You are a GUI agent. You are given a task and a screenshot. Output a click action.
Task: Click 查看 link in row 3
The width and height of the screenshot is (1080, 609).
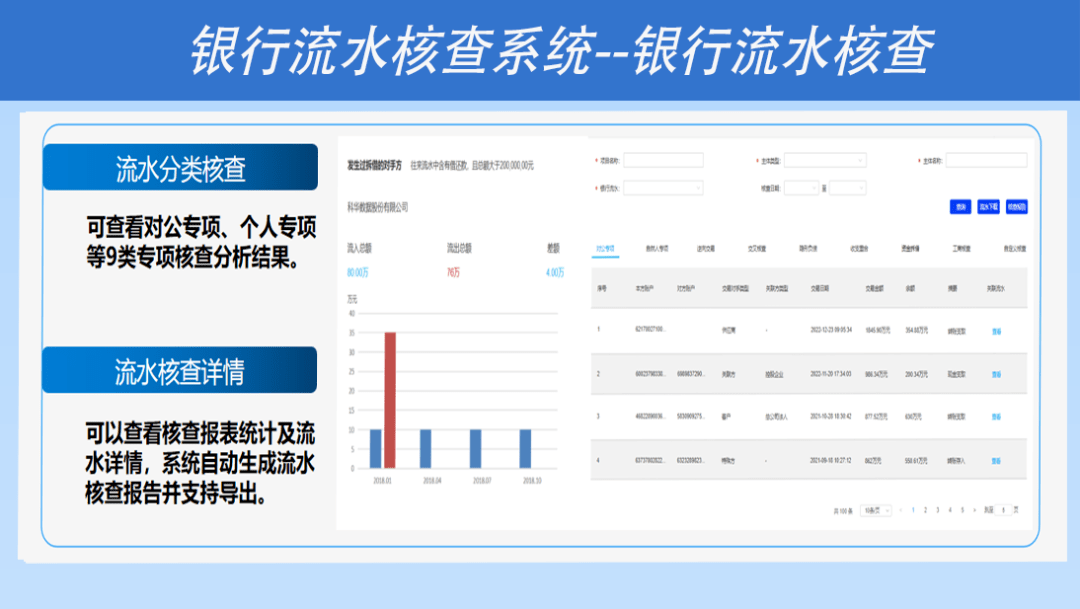coord(996,417)
